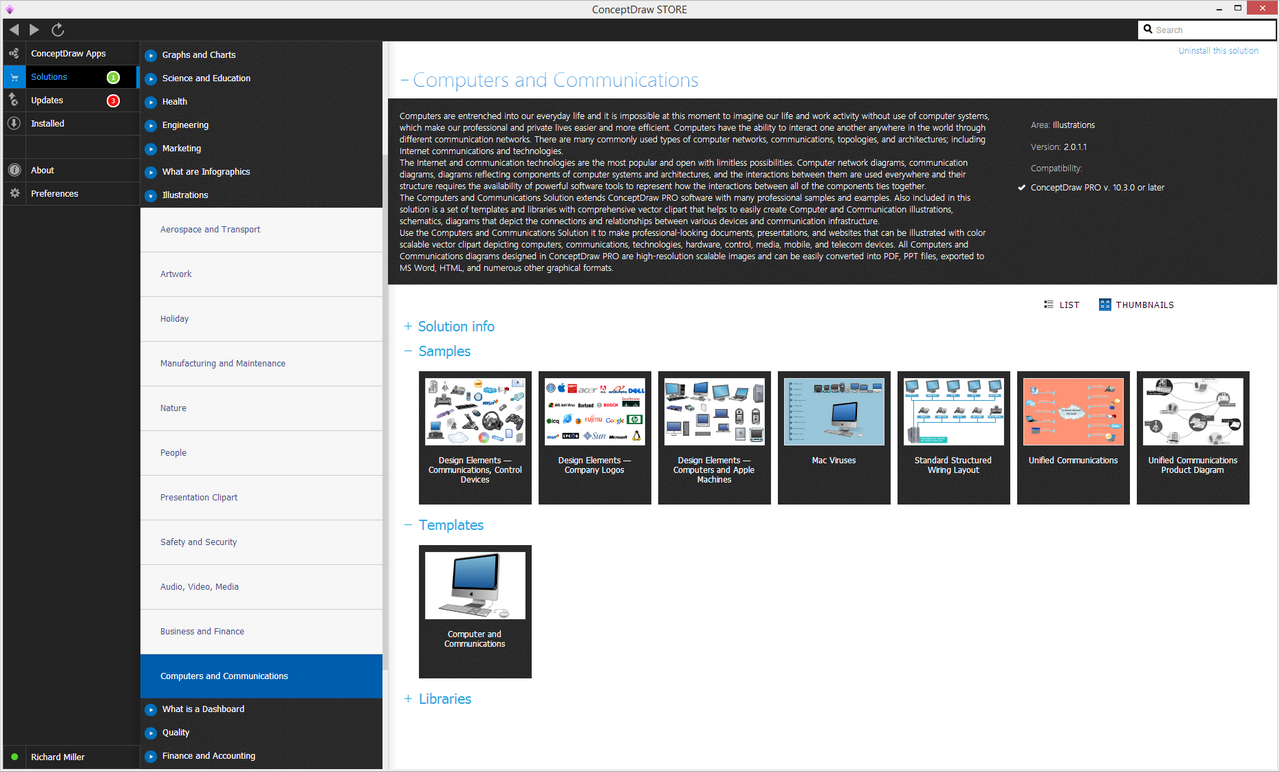
Task: Select the Holiday solution
Action: coord(261,319)
